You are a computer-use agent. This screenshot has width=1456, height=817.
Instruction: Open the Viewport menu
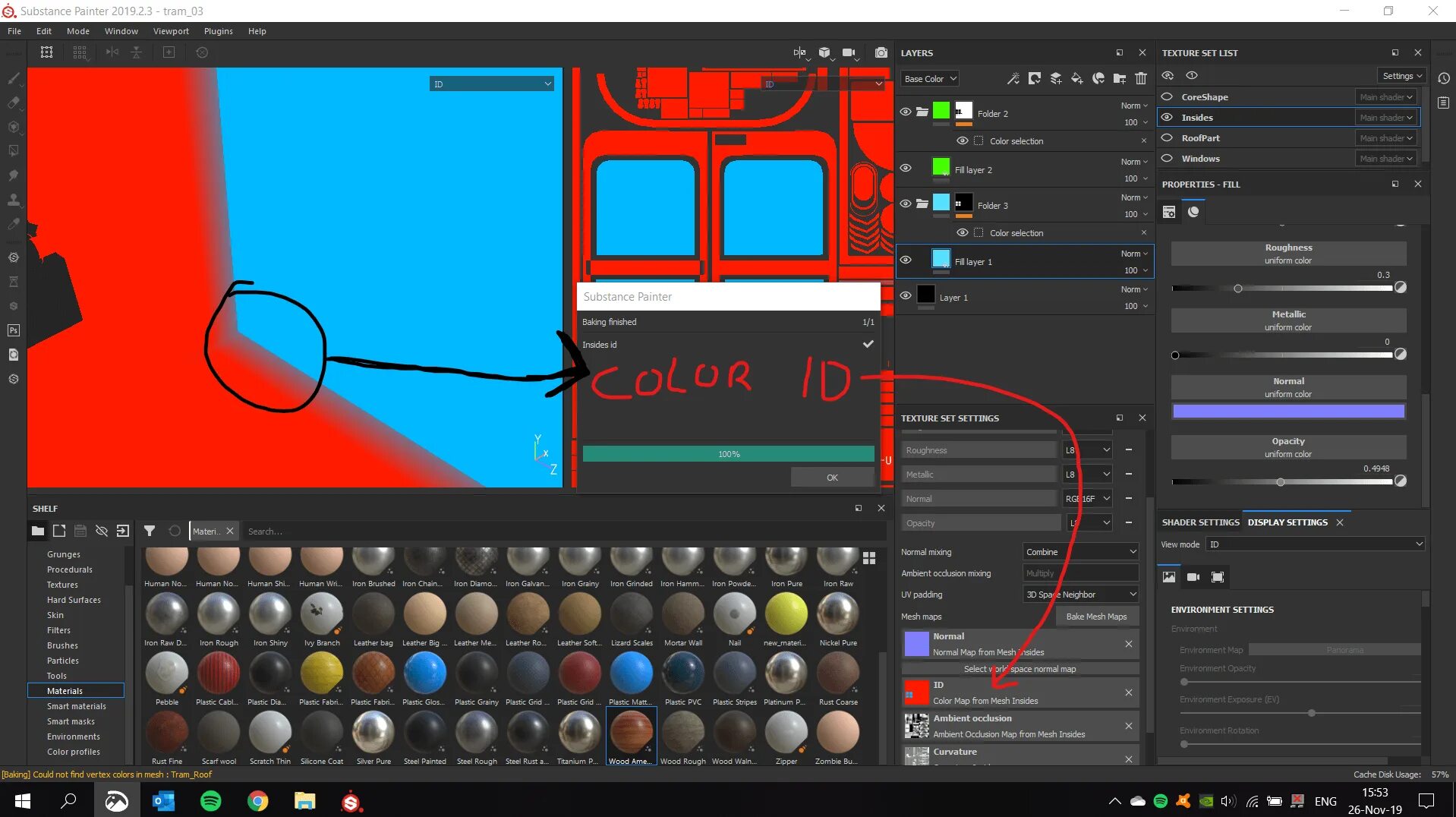[171, 31]
